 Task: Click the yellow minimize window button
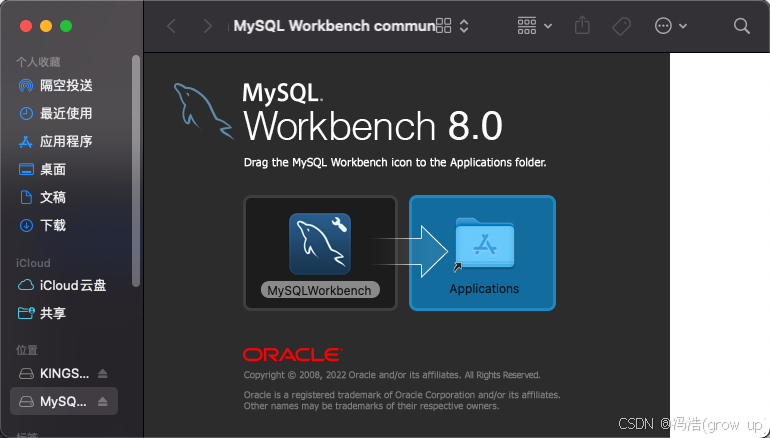point(46,26)
